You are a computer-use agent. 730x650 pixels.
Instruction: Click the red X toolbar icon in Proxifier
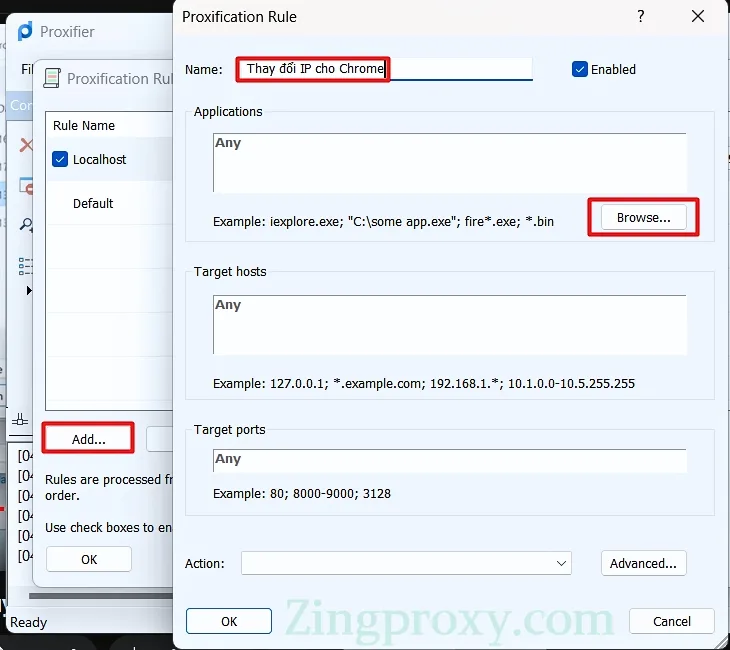coord(26,145)
